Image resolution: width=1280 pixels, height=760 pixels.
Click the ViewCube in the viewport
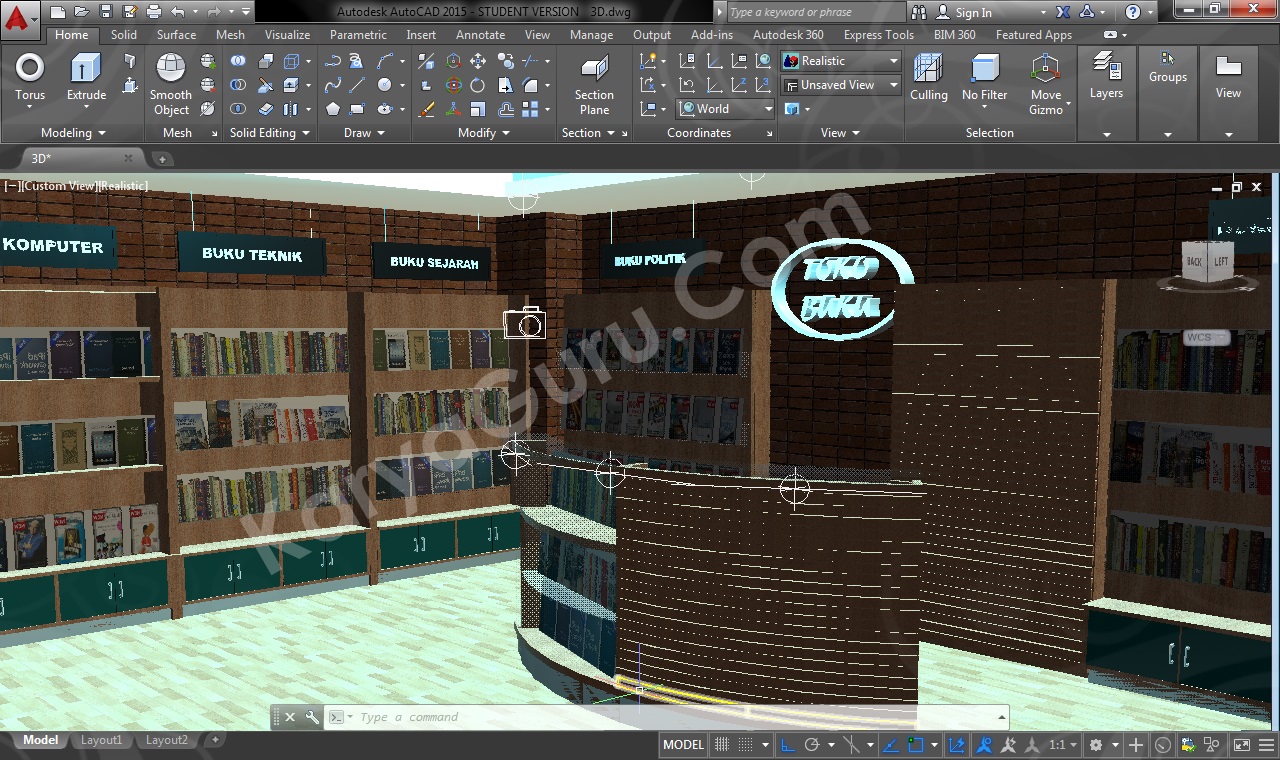click(1207, 262)
